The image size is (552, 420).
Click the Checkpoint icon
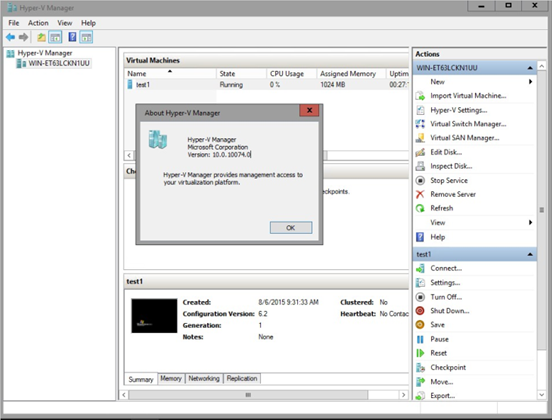tap(420, 368)
